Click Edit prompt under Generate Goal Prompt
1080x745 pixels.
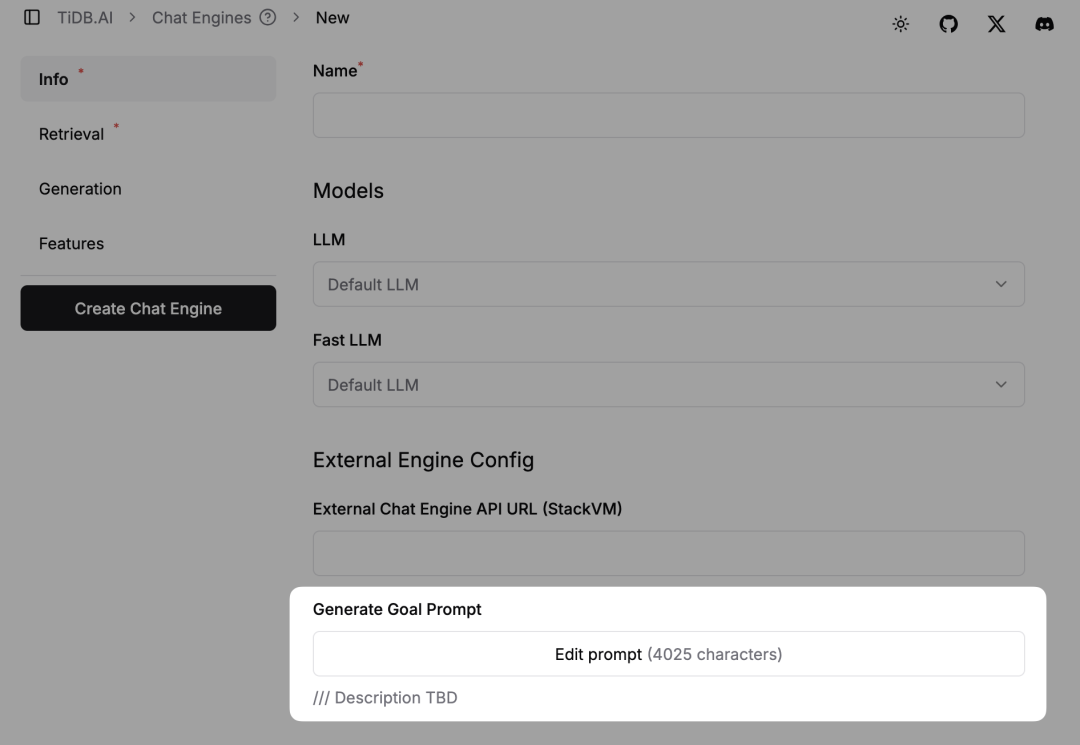click(668, 654)
